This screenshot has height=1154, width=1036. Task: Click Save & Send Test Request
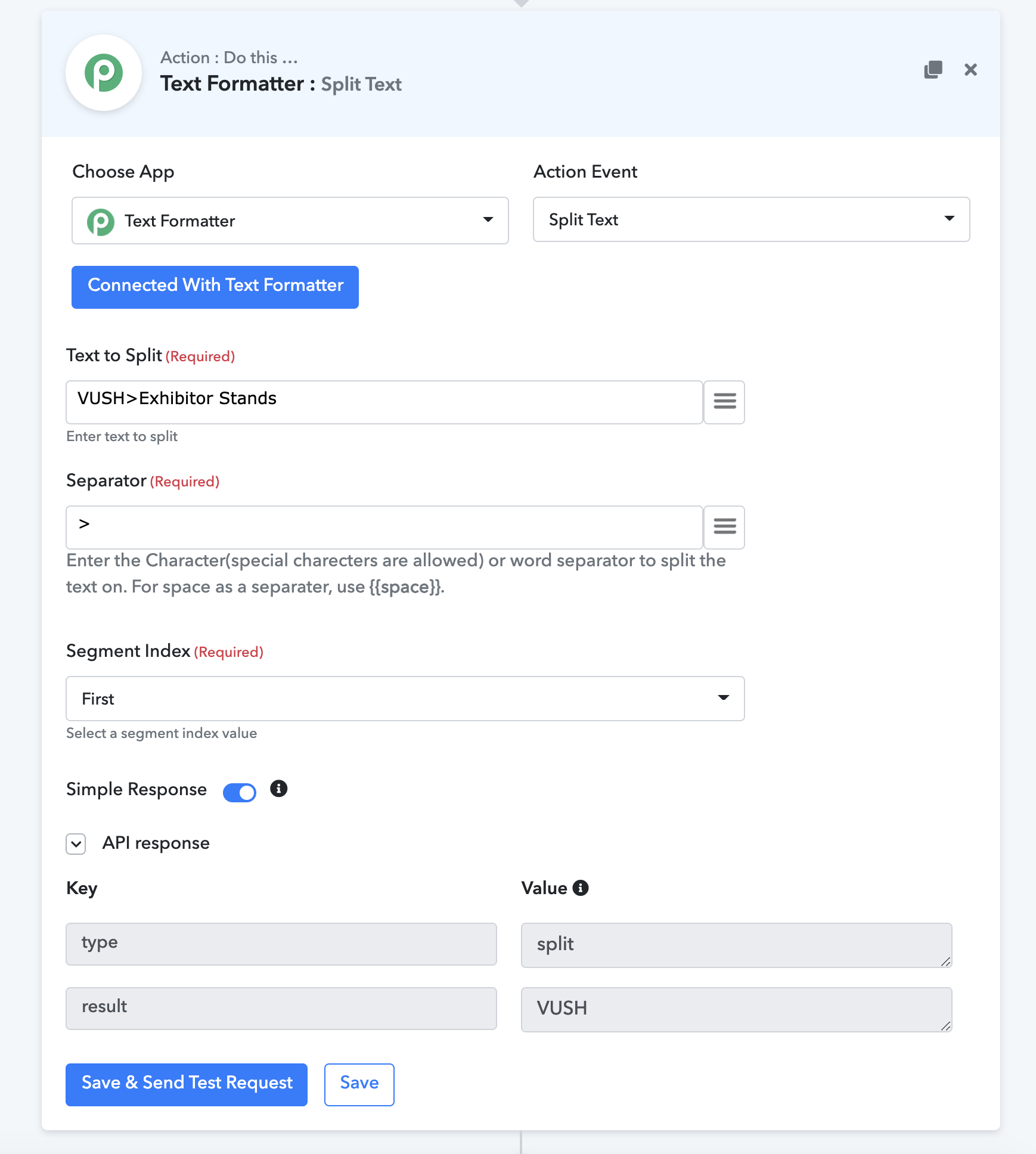187,1085
